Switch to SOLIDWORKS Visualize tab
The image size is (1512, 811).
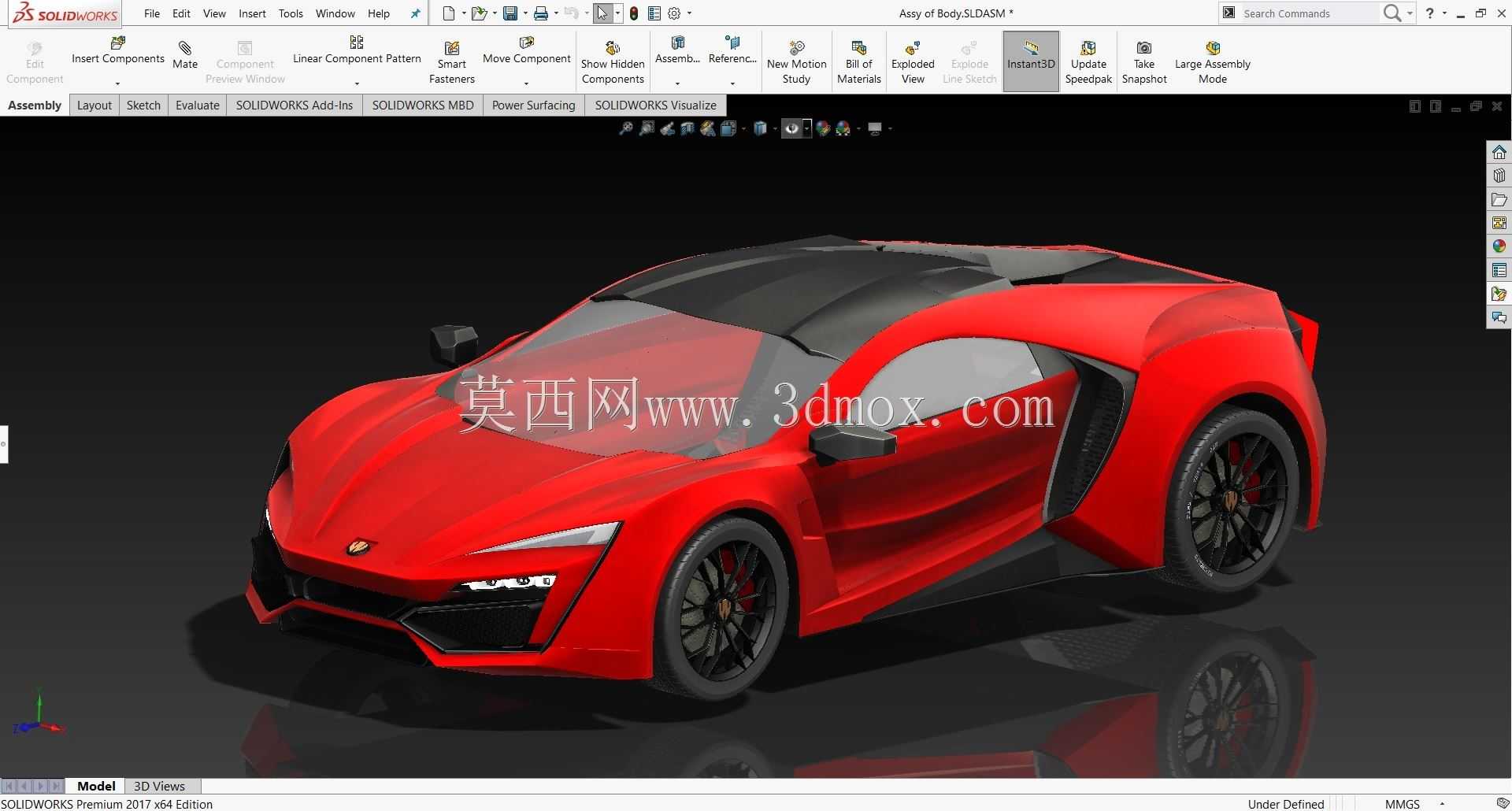click(x=655, y=106)
